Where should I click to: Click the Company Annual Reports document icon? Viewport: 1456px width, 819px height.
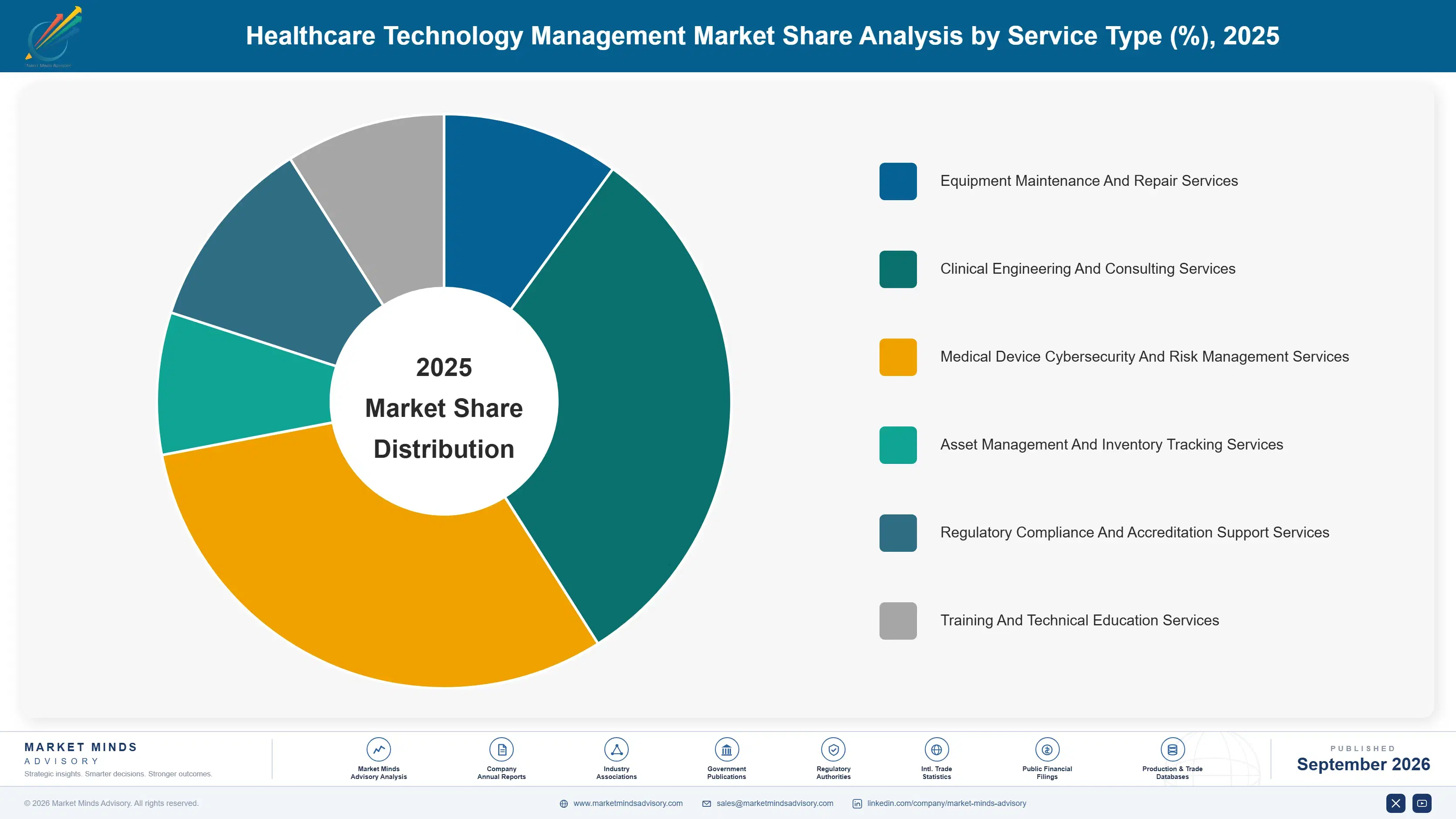click(501, 749)
